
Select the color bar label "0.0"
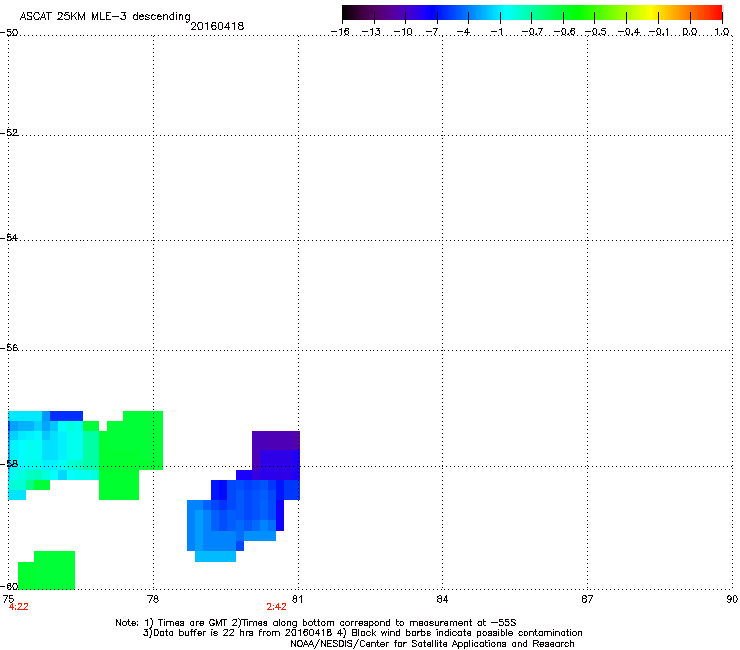[x=690, y=32]
